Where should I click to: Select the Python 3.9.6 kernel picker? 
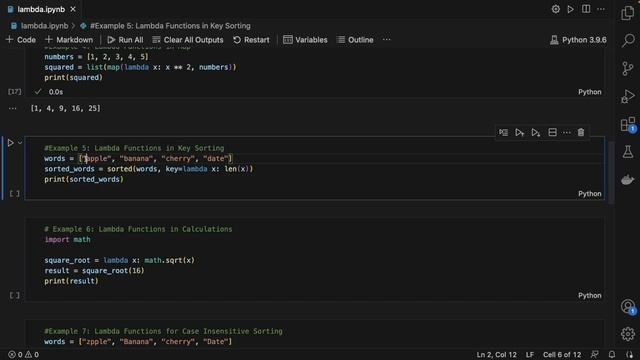pos(578,40)
